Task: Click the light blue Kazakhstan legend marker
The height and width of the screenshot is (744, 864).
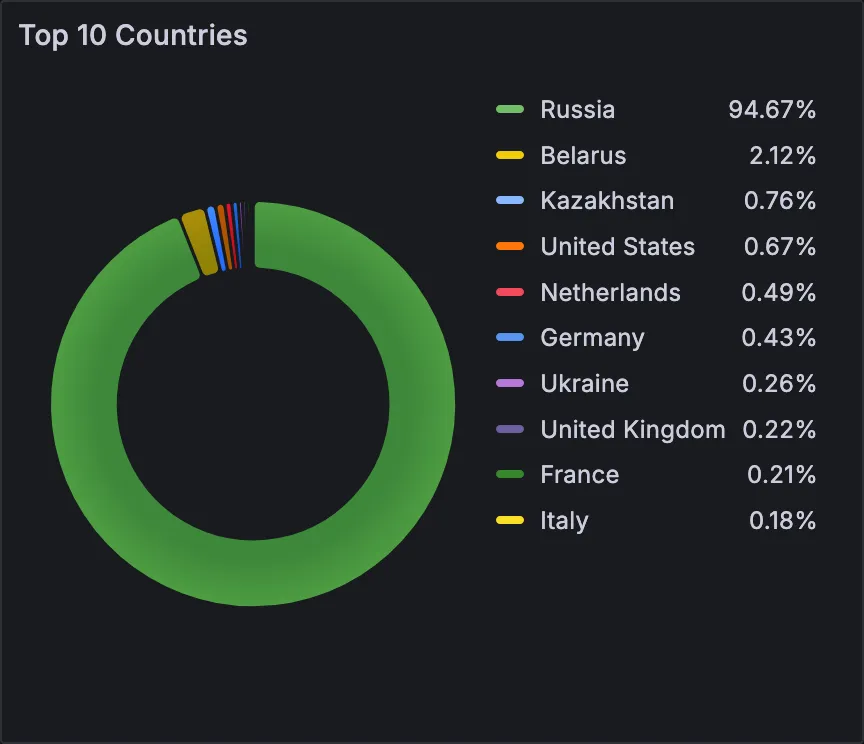Action: click(512, 200)
